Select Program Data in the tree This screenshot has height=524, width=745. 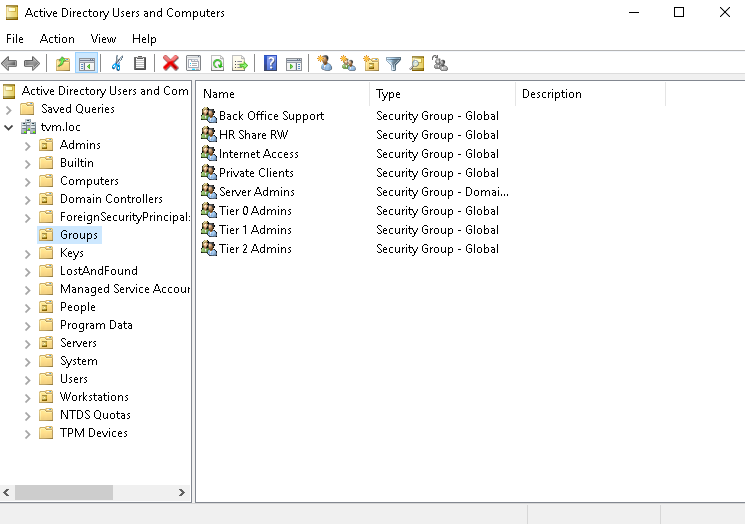96,325
